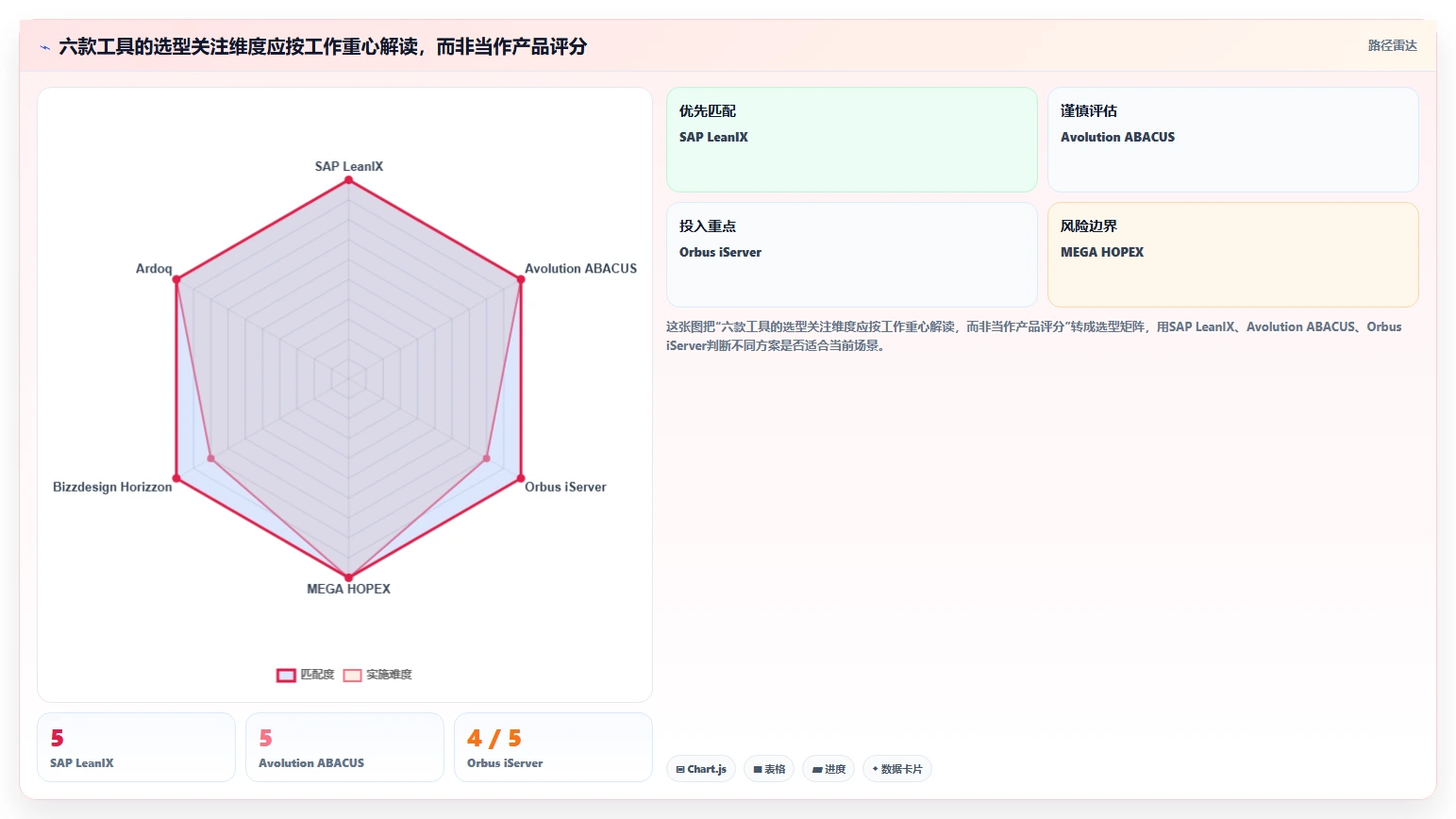Image resolution: width=1456 pixels, height=819 pixels.
Task: Click the Bizzdesign Horizzon axis label
Action: (x=112, y=487)
